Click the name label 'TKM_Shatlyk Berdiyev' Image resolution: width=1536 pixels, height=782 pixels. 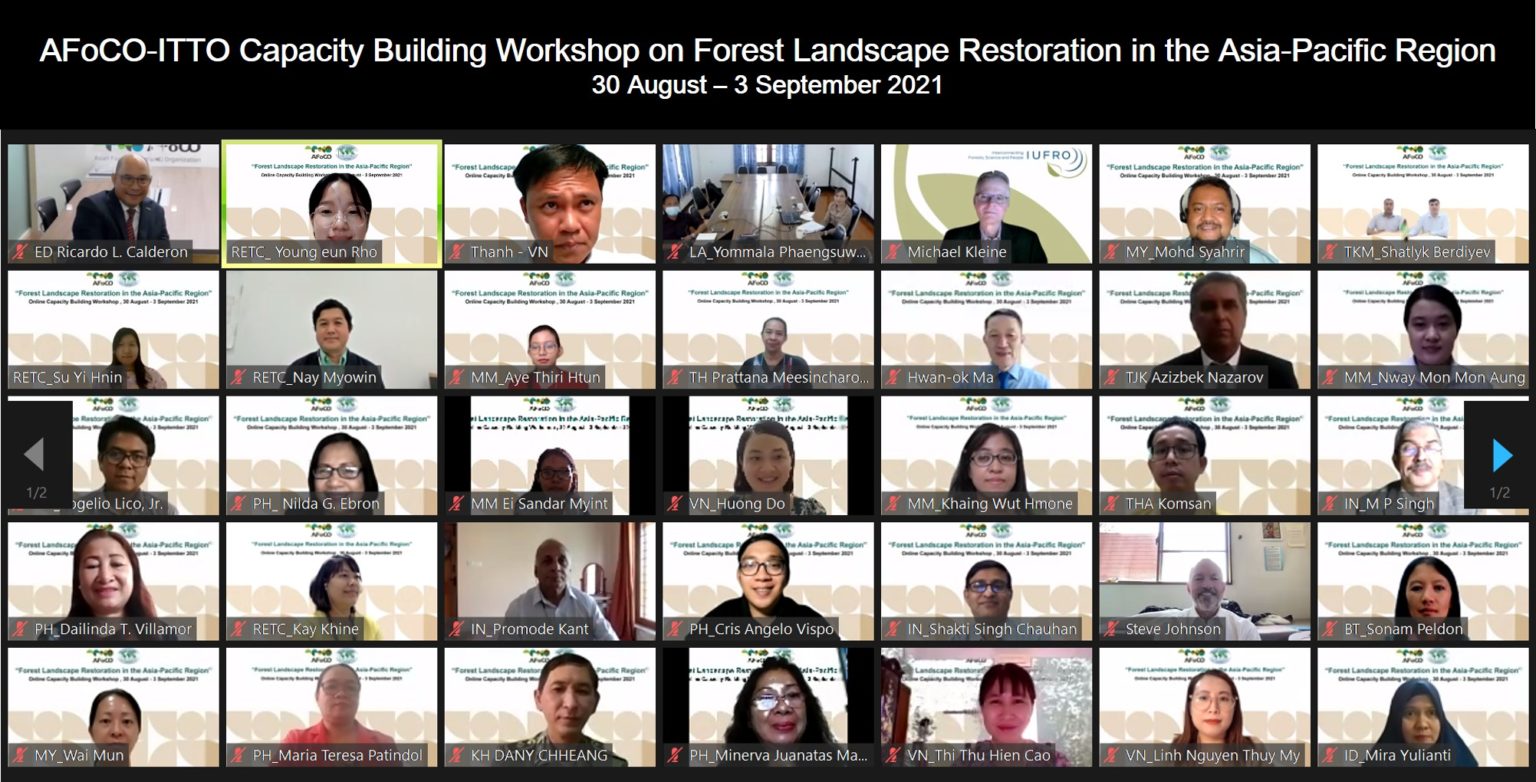click(x=1418, y=252)
